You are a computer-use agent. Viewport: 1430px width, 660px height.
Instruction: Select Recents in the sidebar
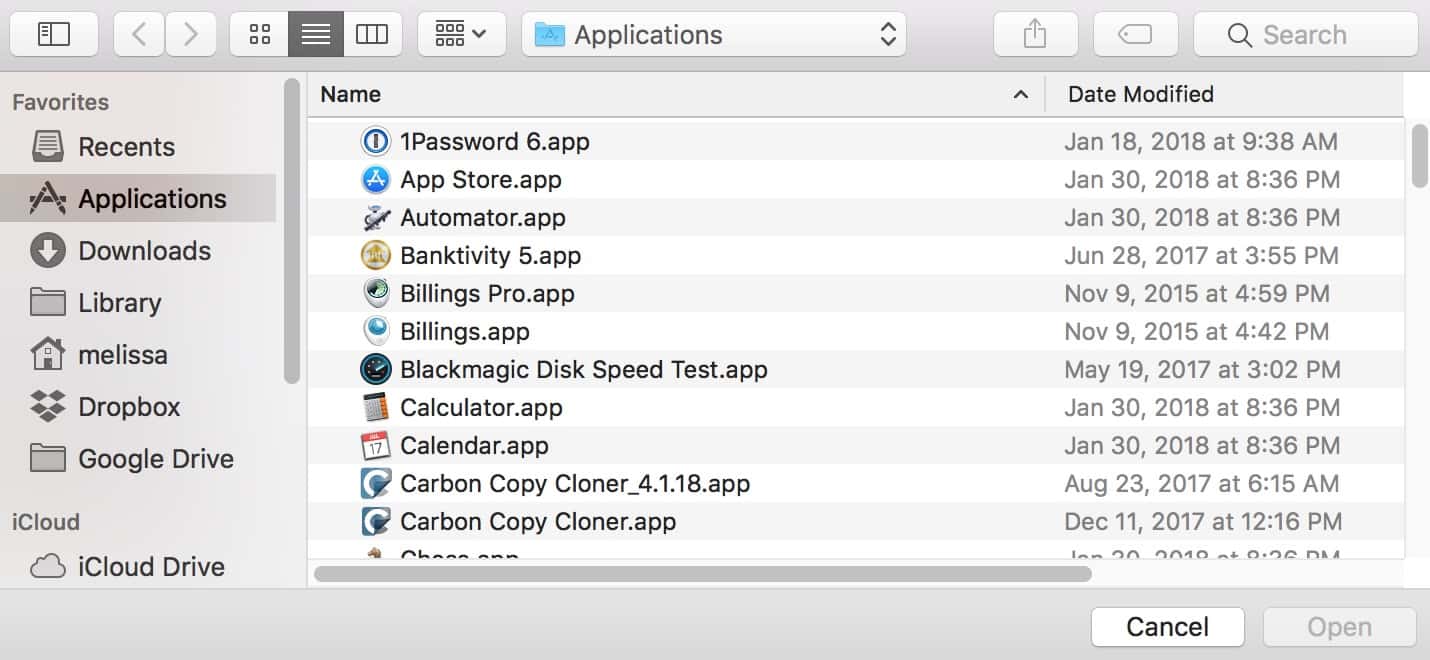pyautogui.click(x=126, y=147)
